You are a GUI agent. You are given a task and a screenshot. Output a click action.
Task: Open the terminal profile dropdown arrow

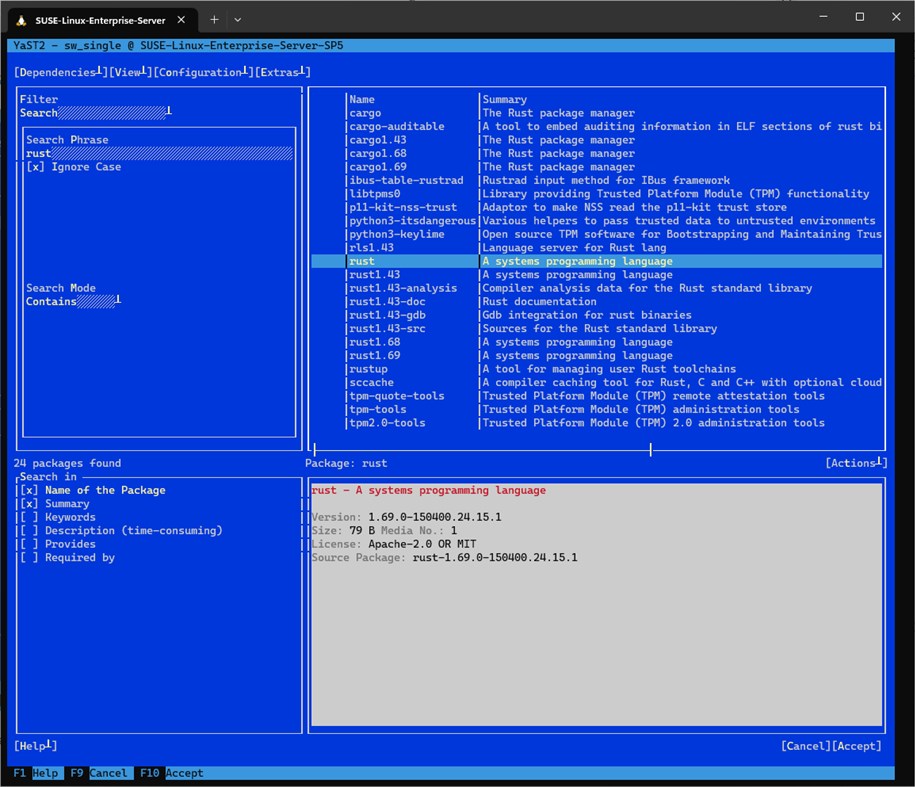coord(237,19)
